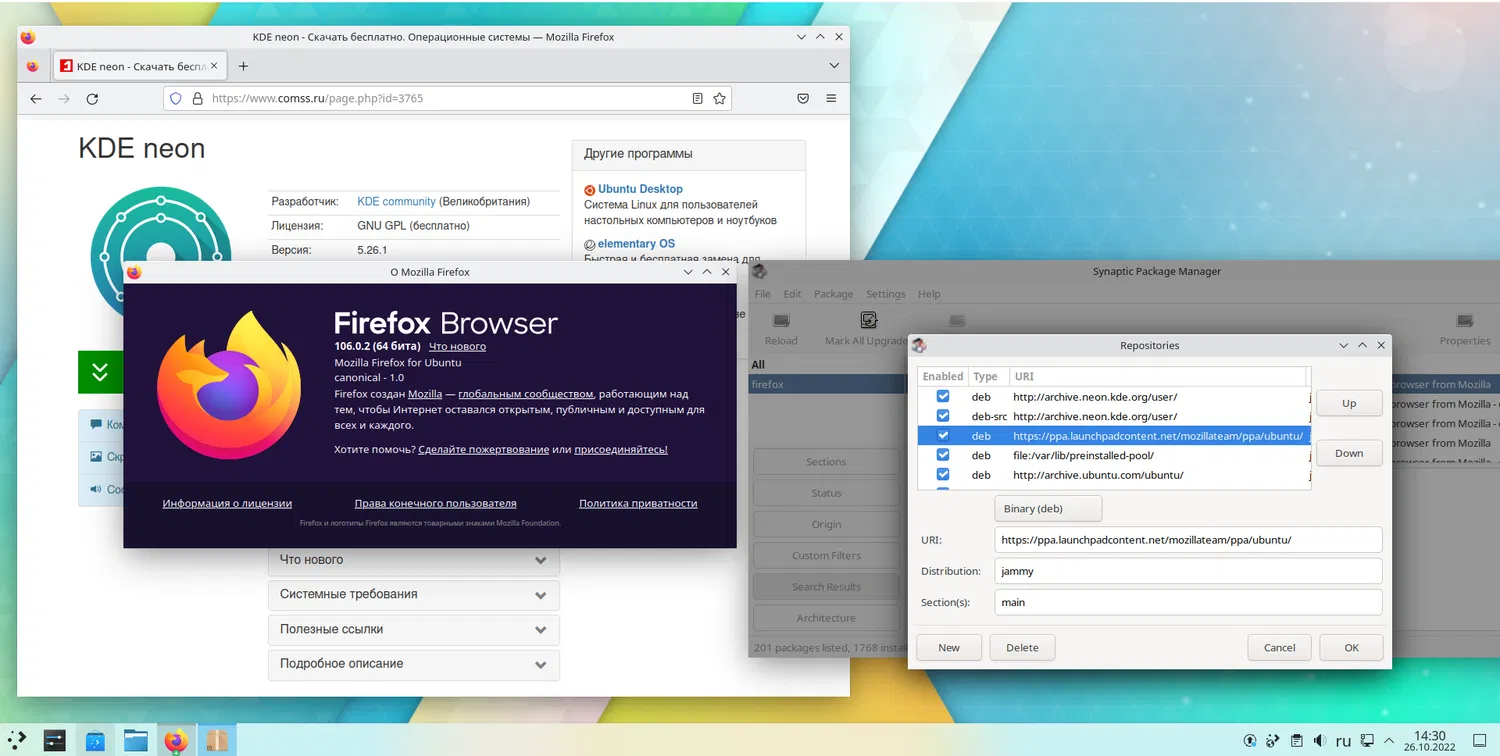Switch keyboard layout using the ru indicator
Viewport: 1500px width, 756px height.
[1343, 741]
